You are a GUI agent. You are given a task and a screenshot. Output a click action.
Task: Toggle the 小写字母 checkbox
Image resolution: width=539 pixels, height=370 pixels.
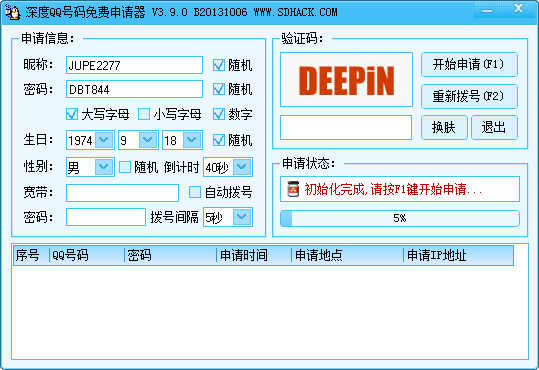coord(144,114)
